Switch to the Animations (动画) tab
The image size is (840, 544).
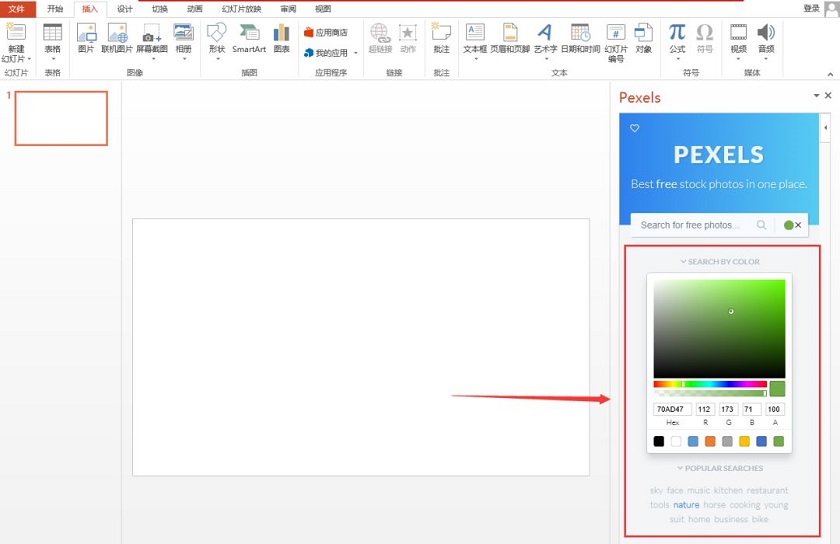194,9
